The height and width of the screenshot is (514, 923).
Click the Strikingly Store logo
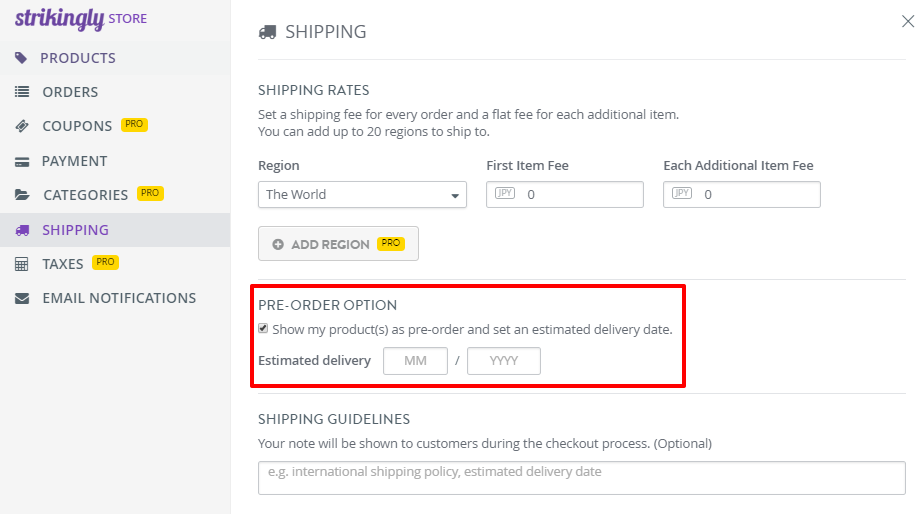[81, 19]
